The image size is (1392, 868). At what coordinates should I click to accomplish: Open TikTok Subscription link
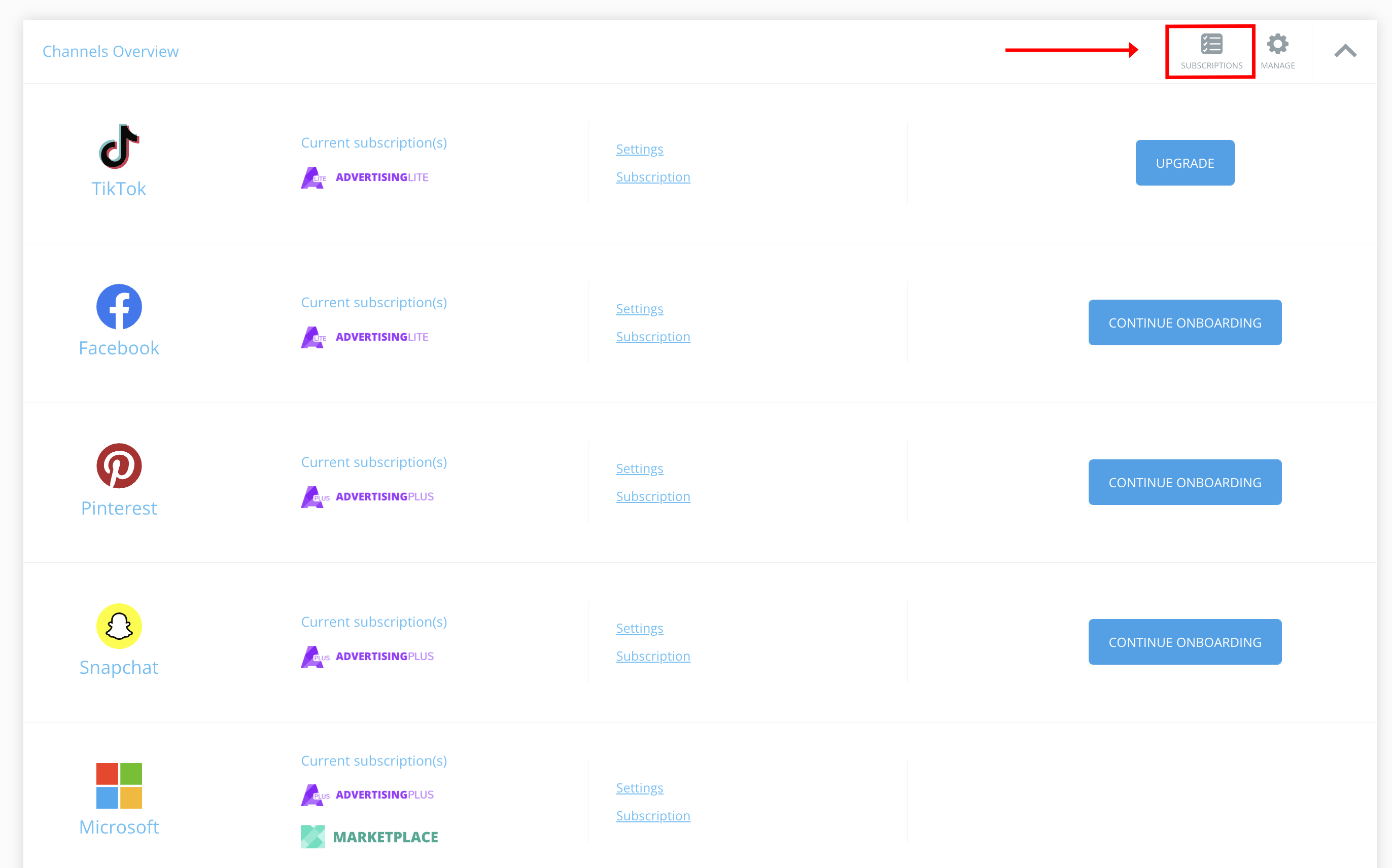pyautogui.click(x=653, y=177)
